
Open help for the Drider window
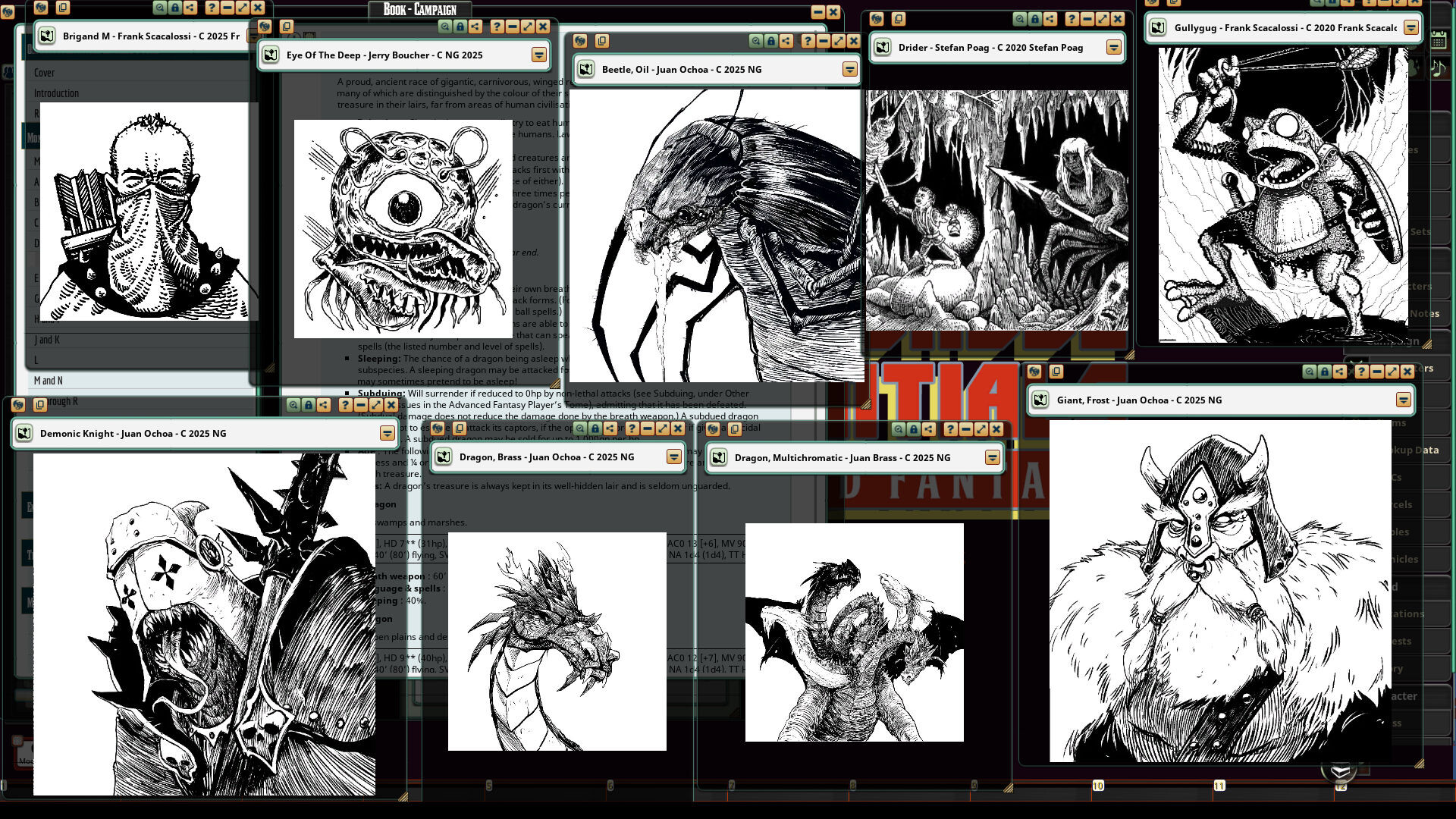(x=1072, y=19)
